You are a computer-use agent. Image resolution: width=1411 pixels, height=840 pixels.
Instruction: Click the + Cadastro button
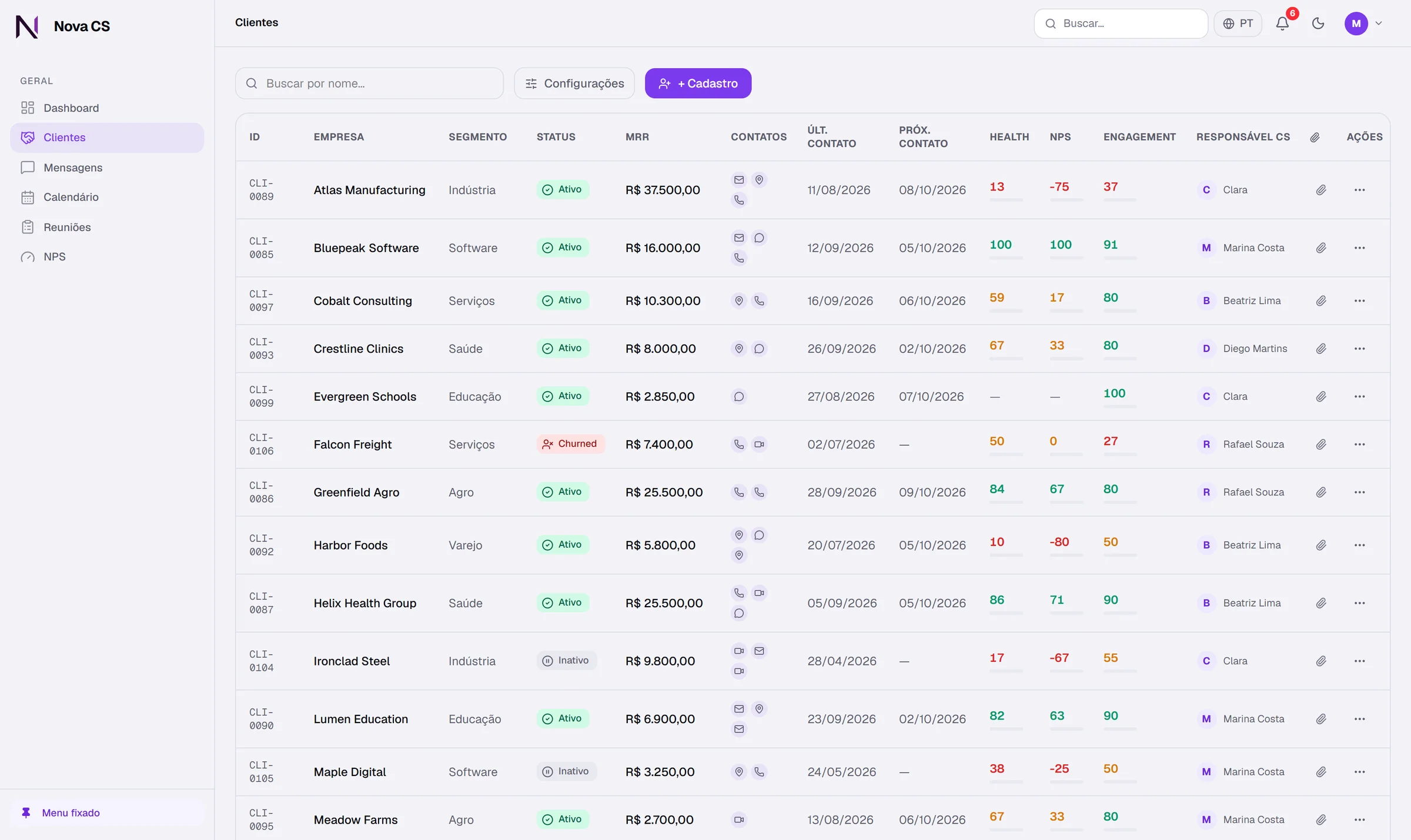coord(698,83)
